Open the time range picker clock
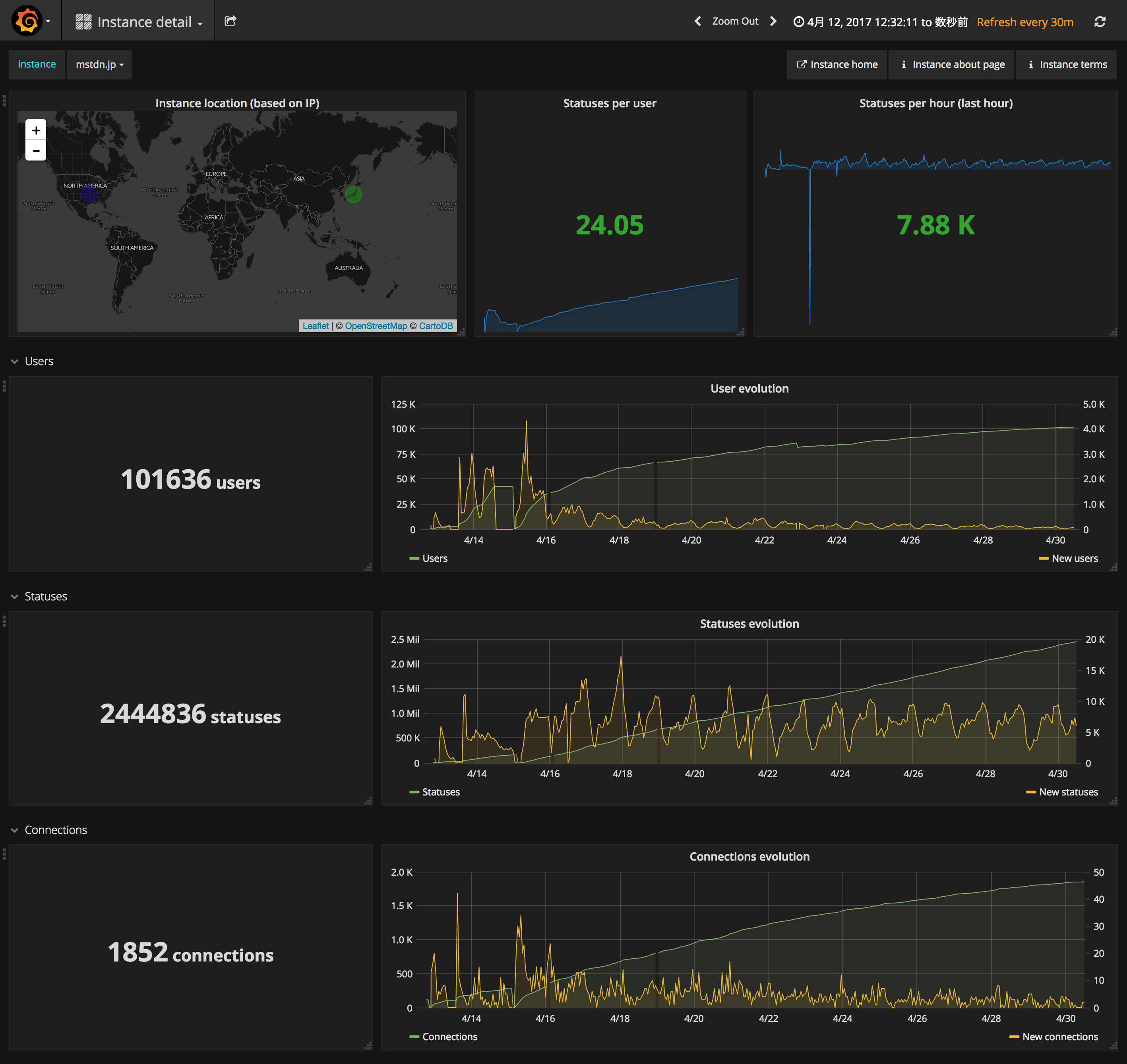Viewport: 1127px width, 1064px height. coord(799,22)
